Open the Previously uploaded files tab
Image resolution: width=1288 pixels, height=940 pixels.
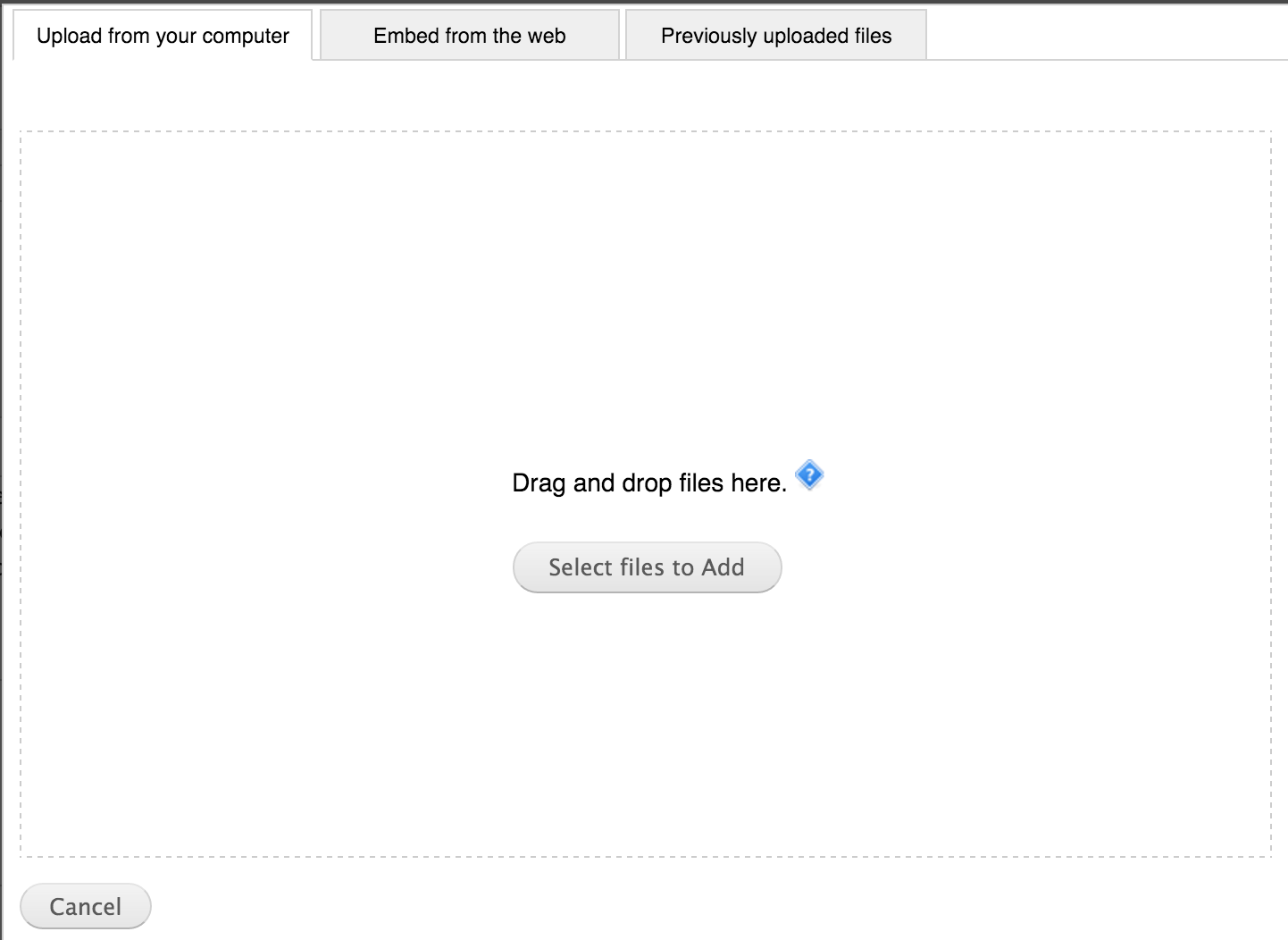(x=776, y=36)
